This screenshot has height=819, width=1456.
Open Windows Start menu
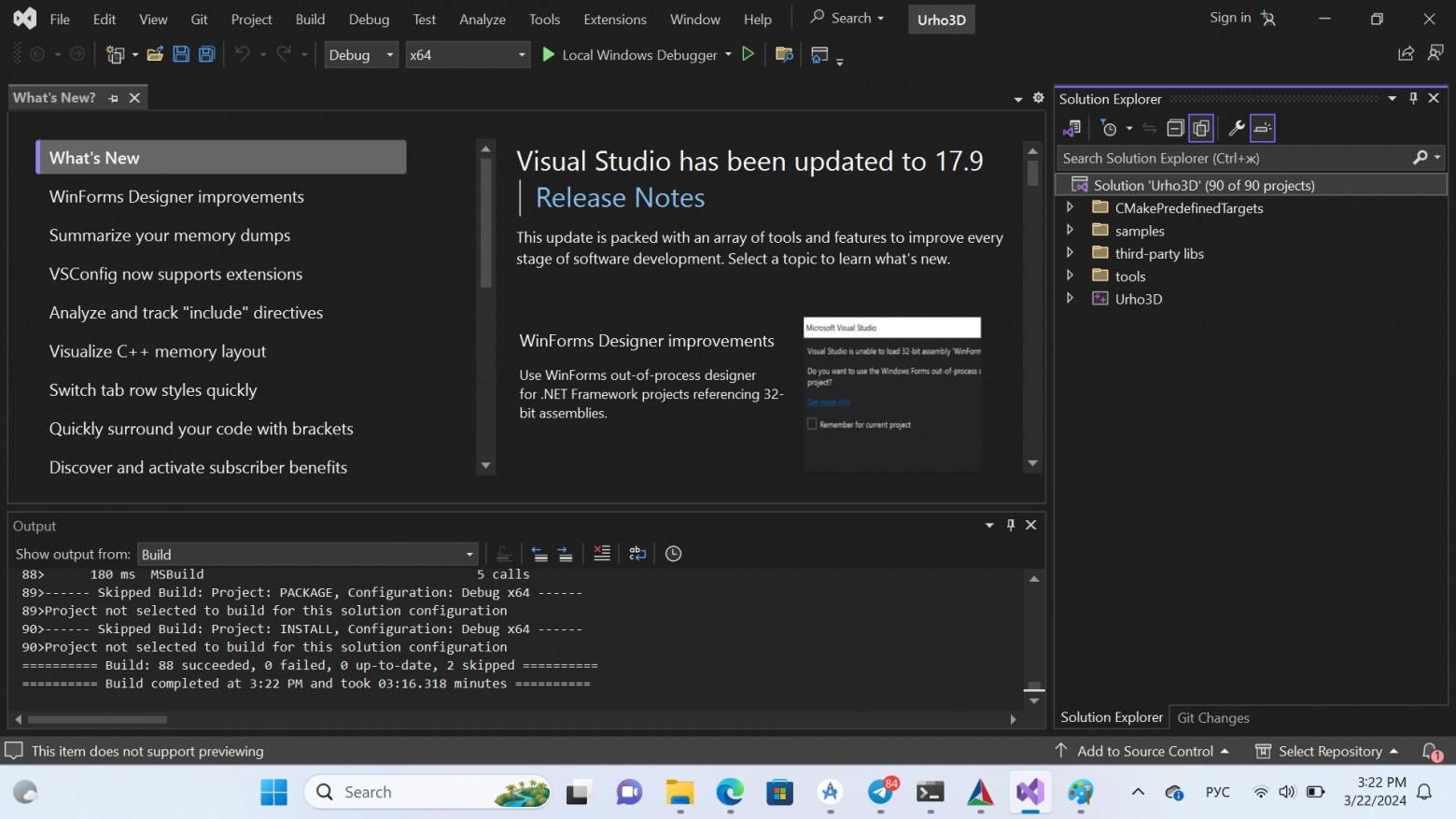[274, 792]
